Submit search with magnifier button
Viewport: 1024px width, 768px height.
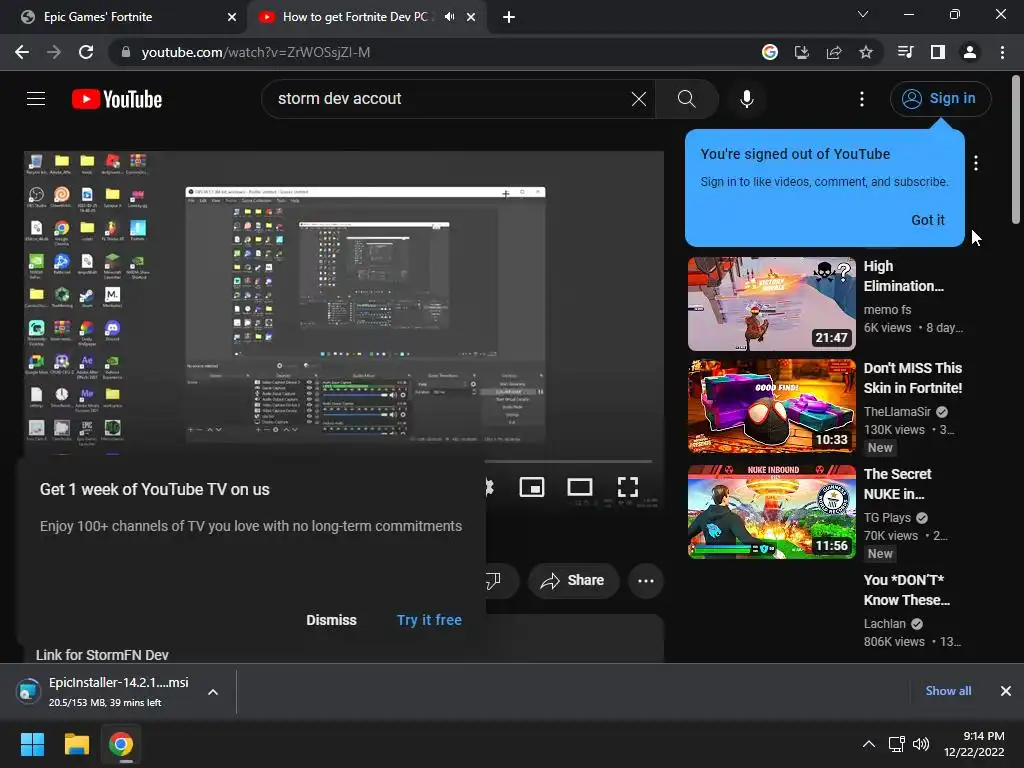pyautogui.click(x=686, y=99)
